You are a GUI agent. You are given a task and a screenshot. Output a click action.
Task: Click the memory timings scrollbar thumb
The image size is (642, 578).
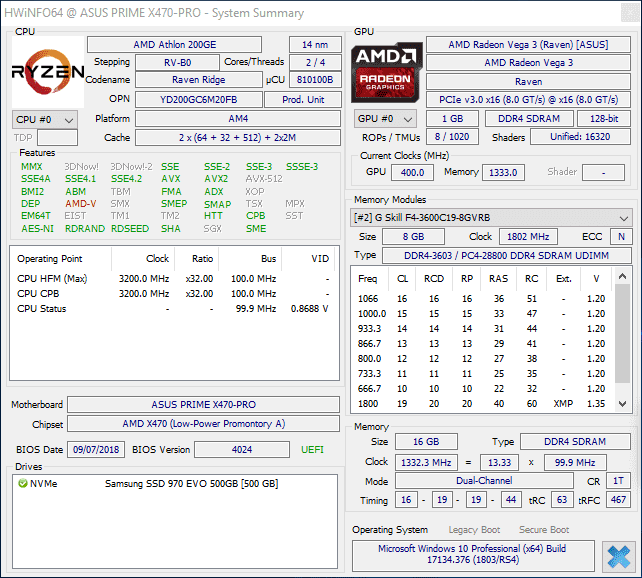(622, 333)
